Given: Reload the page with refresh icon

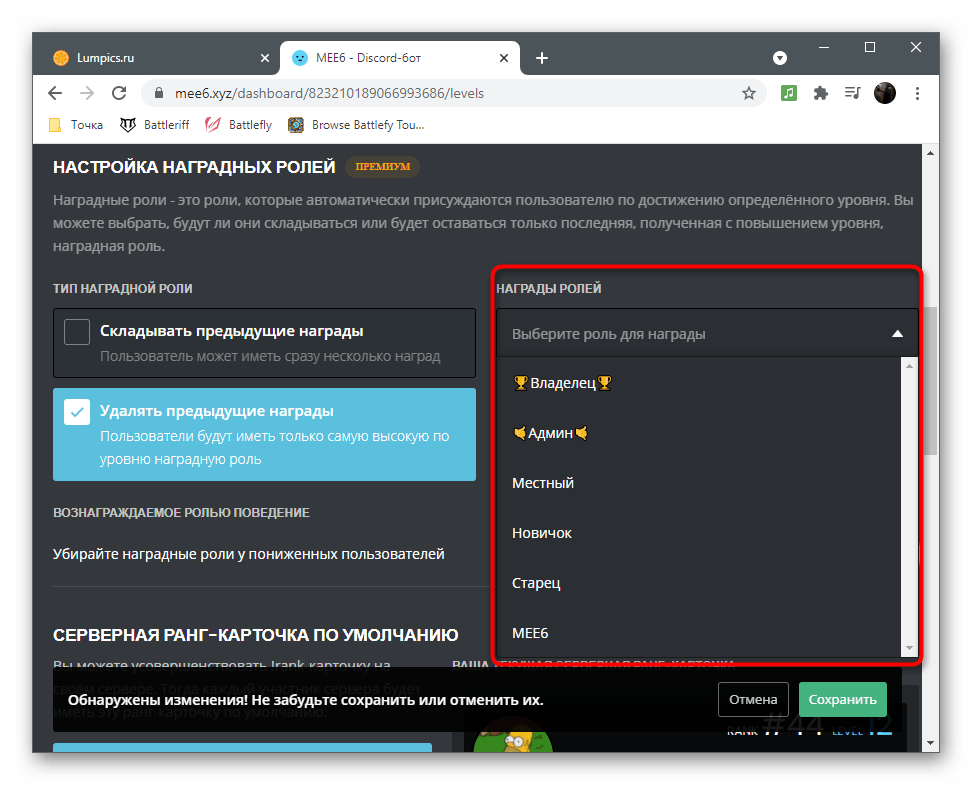Looking at the screenshot, I should point(119,93).
